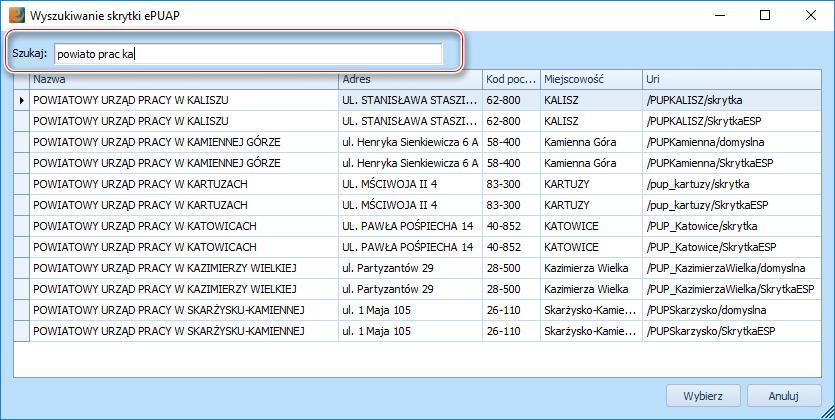Select the /pup_kartuzy/skrytka Uri cell
The height and width of the screenshot is (420, 835).
[732, 184]
